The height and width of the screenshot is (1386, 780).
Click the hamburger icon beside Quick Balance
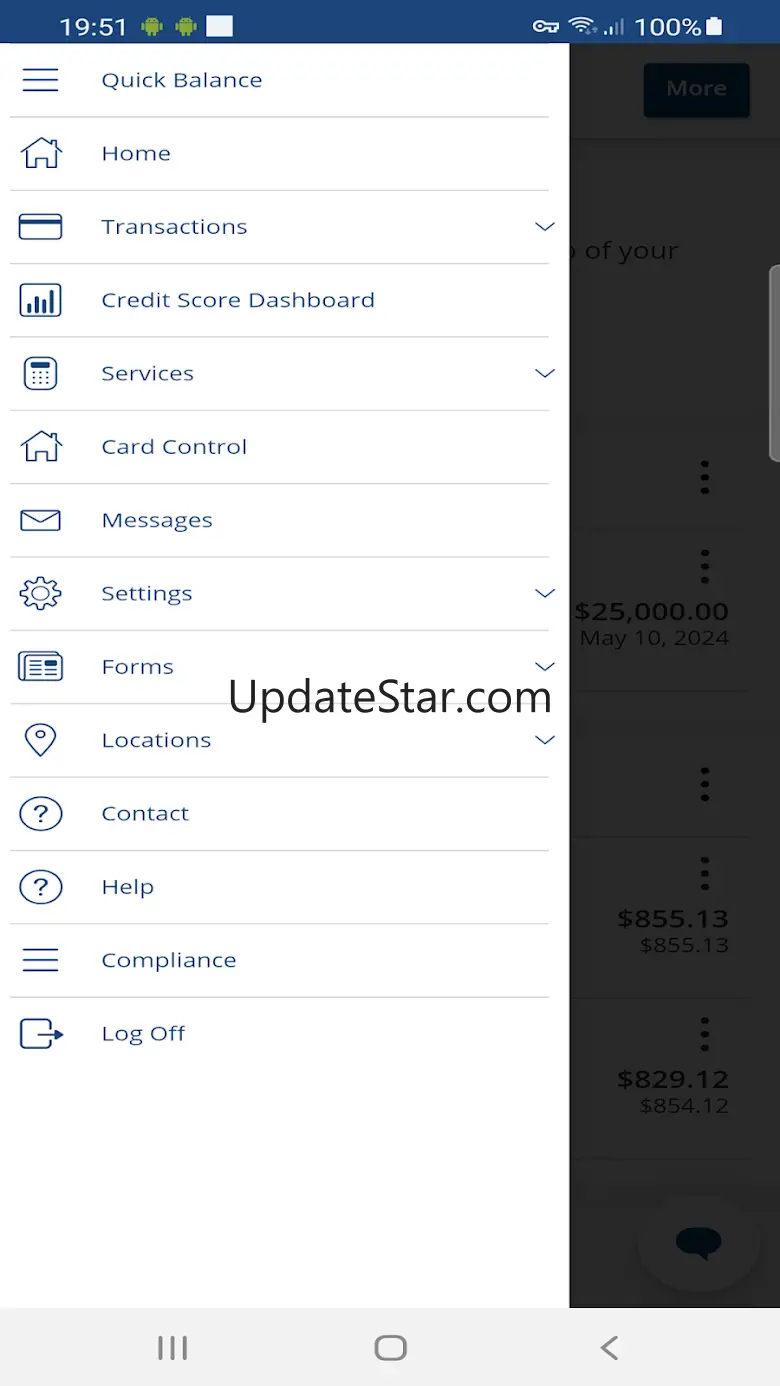coord(40,80)
